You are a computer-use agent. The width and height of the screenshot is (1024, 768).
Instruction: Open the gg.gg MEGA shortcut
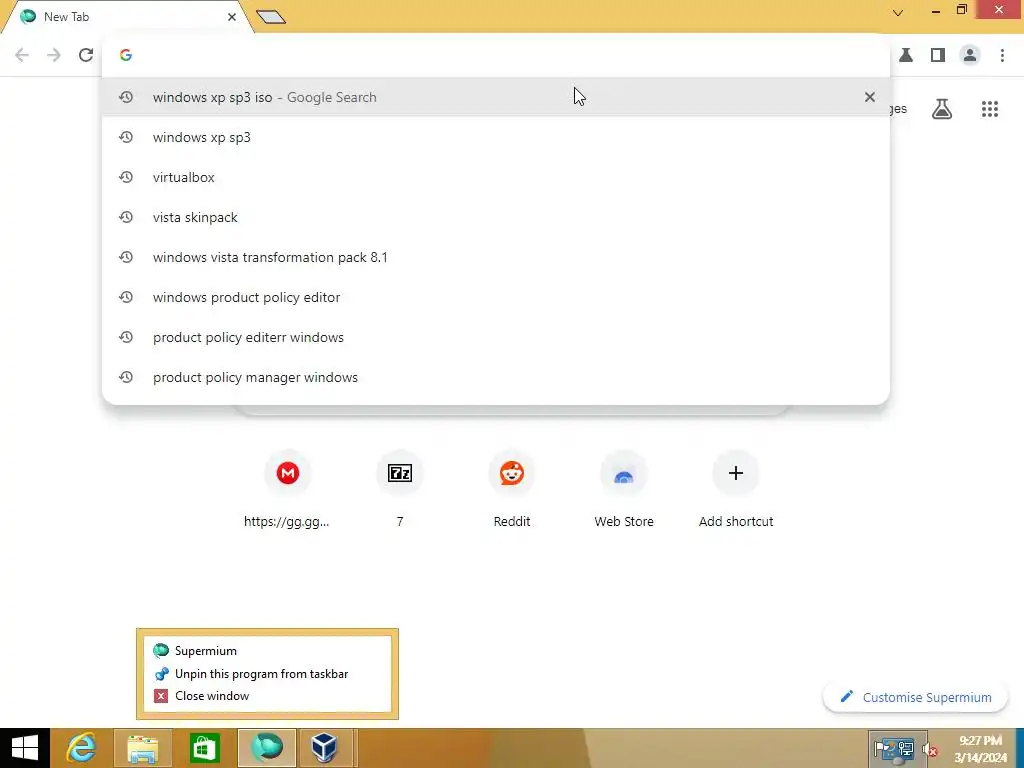(x=287, y=488)
